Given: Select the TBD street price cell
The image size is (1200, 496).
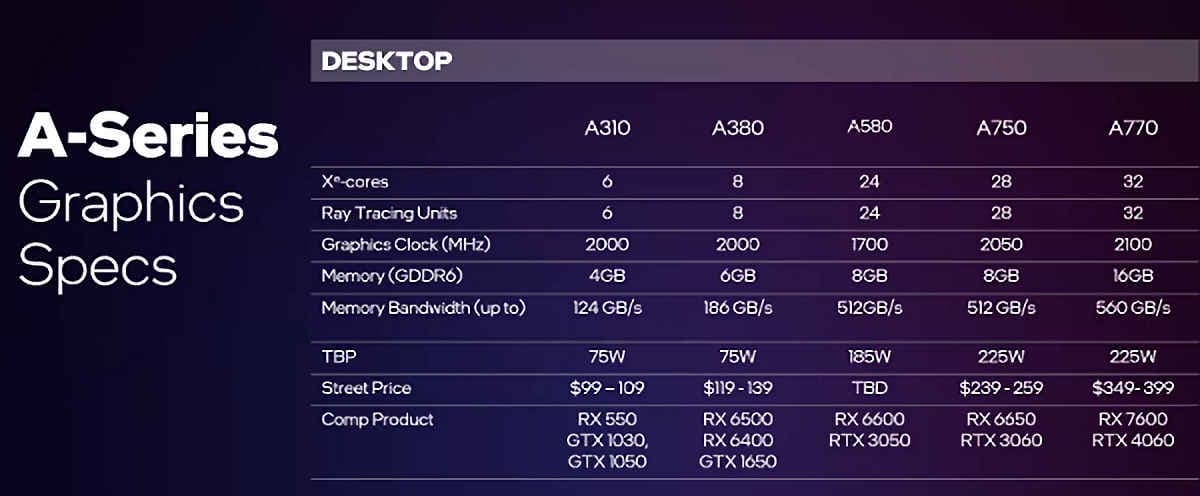Looking at the screenshot, I should point(869,388).
